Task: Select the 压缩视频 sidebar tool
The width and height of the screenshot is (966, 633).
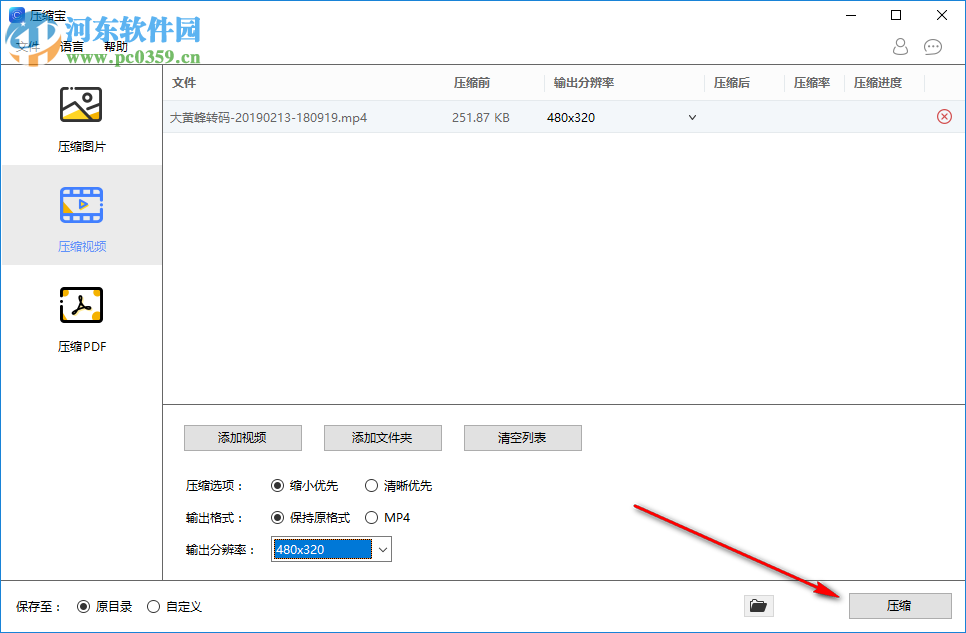Action: [81, 216]
